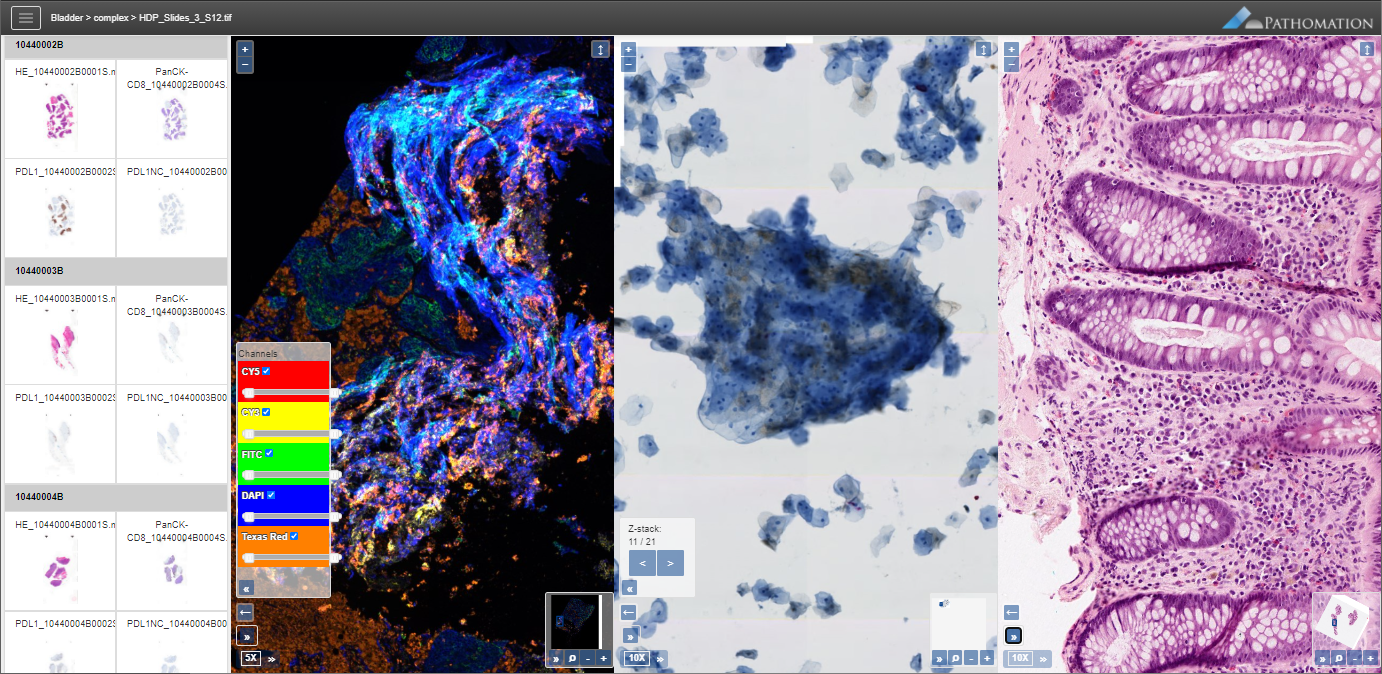Click back arrow in the cytology panel

629,613
